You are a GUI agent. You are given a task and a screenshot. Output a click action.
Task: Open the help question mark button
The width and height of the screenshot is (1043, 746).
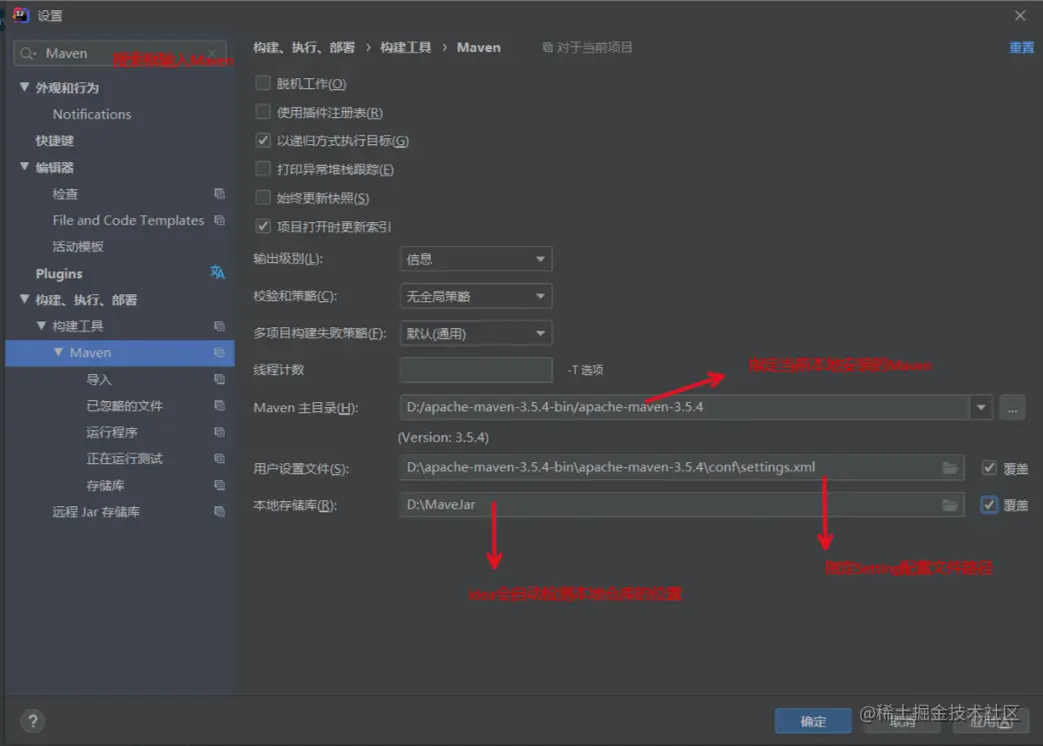pos(33,721)
